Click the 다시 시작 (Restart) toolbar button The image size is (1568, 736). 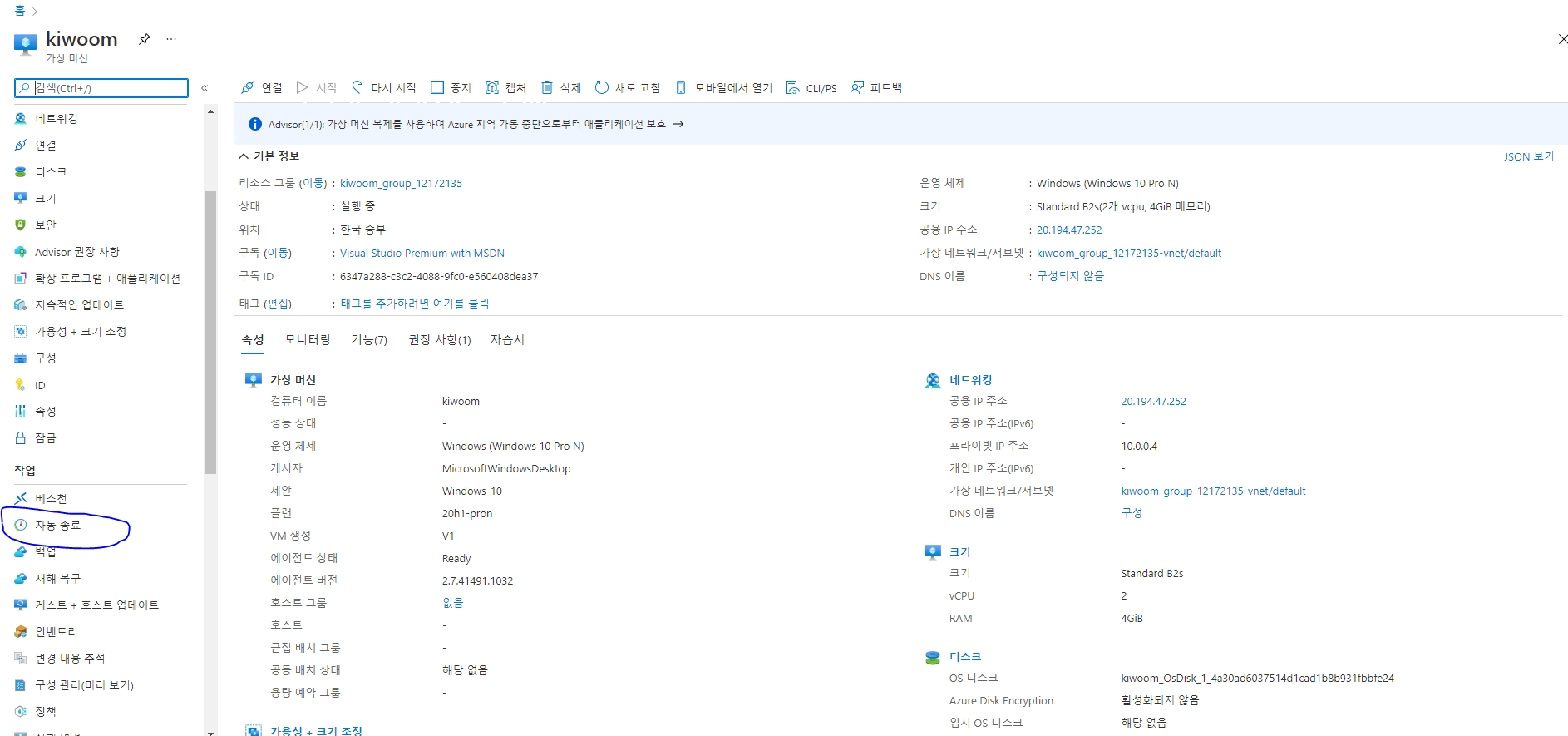click(384, 87)
